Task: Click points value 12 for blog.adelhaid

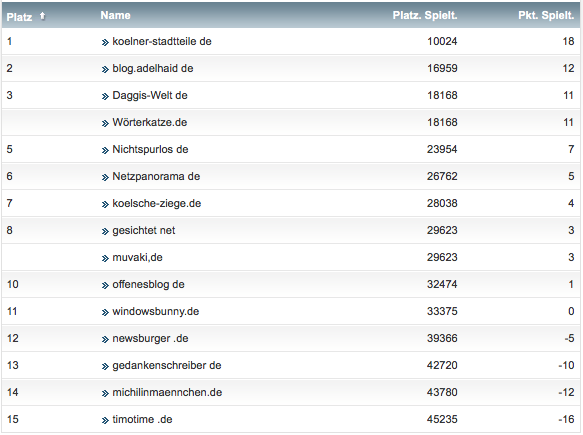Action: click(x=568, y=68)
